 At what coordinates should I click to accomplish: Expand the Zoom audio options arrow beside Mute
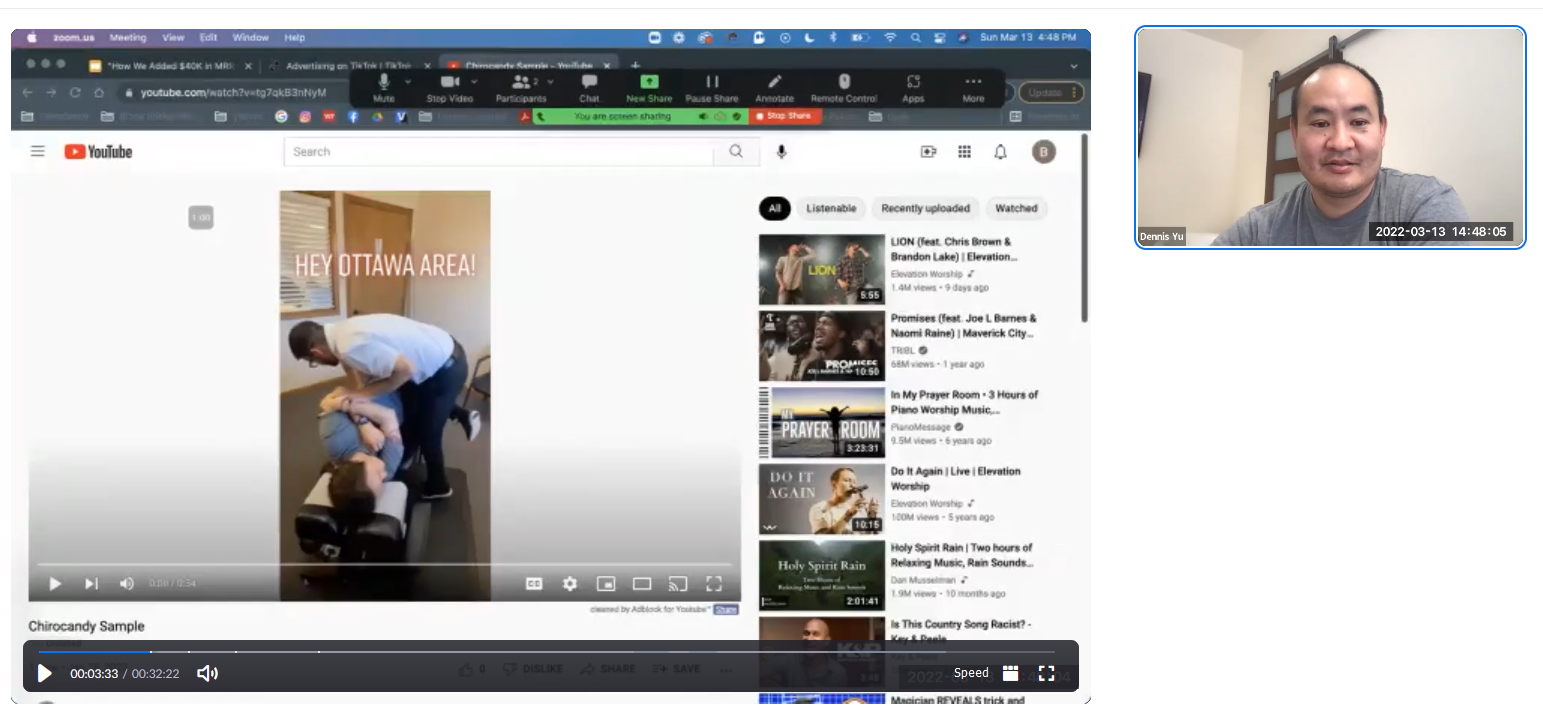coord(408,82)
